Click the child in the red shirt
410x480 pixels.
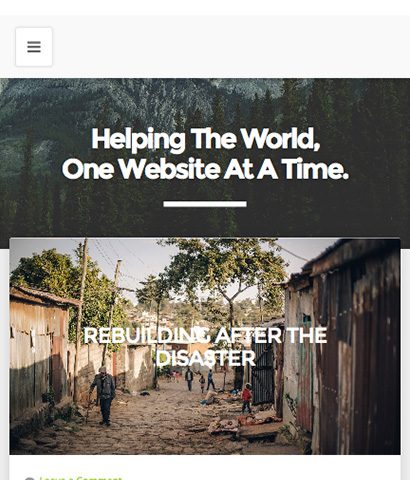tap(247, 398)
